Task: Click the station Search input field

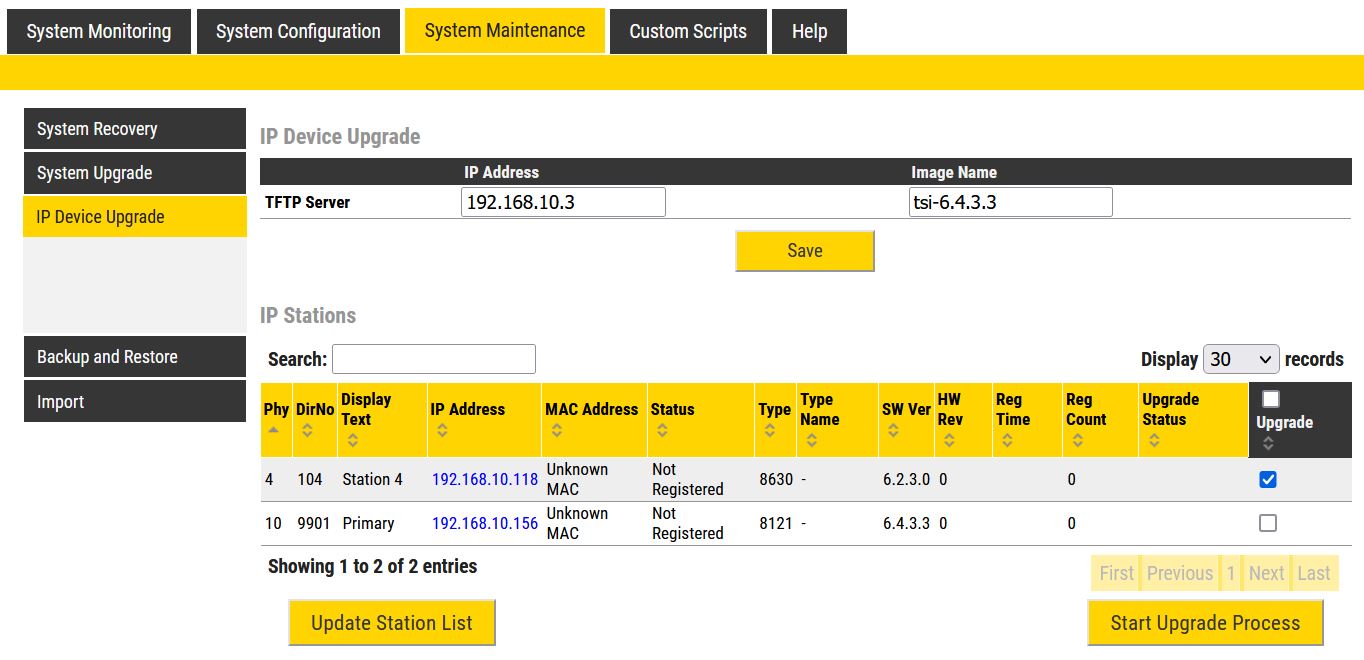Action: [x=433, y=359]
